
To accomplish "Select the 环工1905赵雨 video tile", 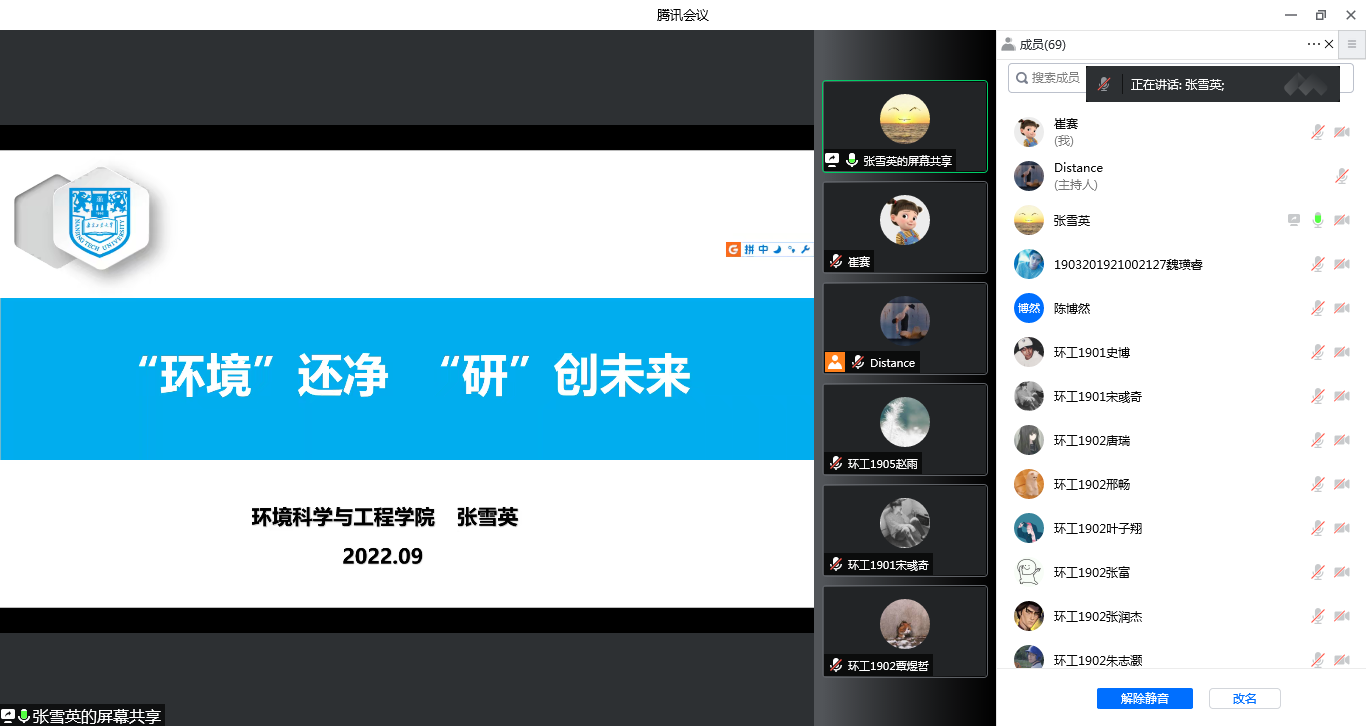I will (904, 428).
